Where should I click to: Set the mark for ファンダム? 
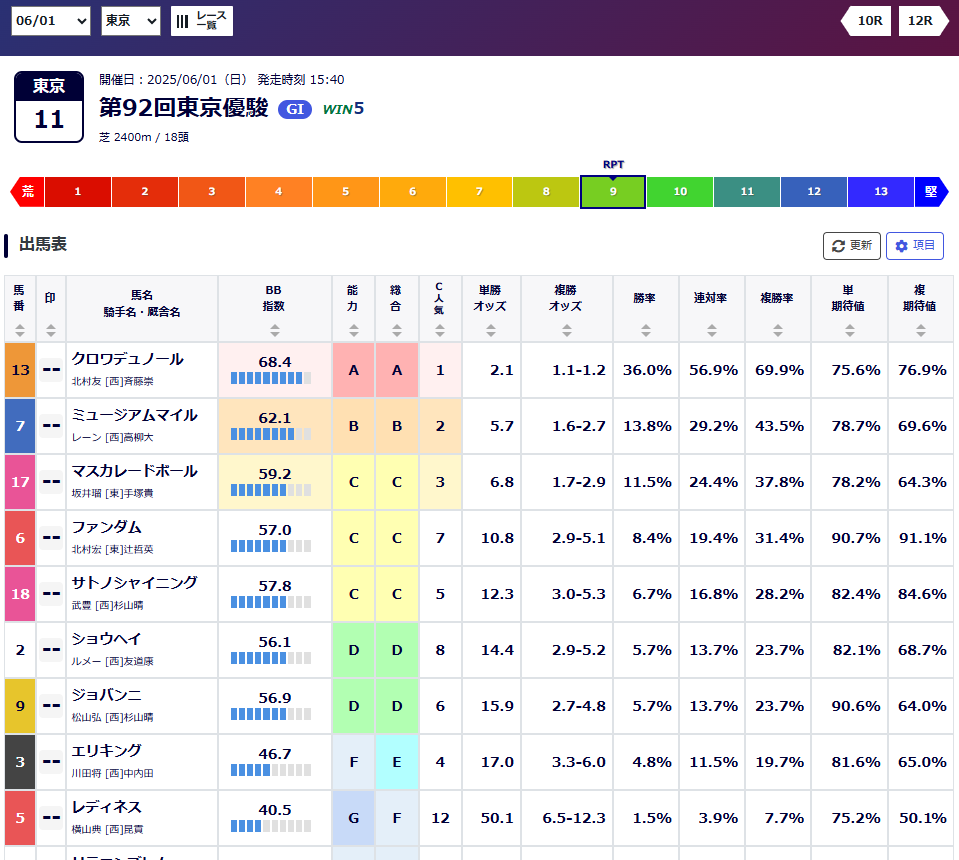coord(51,538)
